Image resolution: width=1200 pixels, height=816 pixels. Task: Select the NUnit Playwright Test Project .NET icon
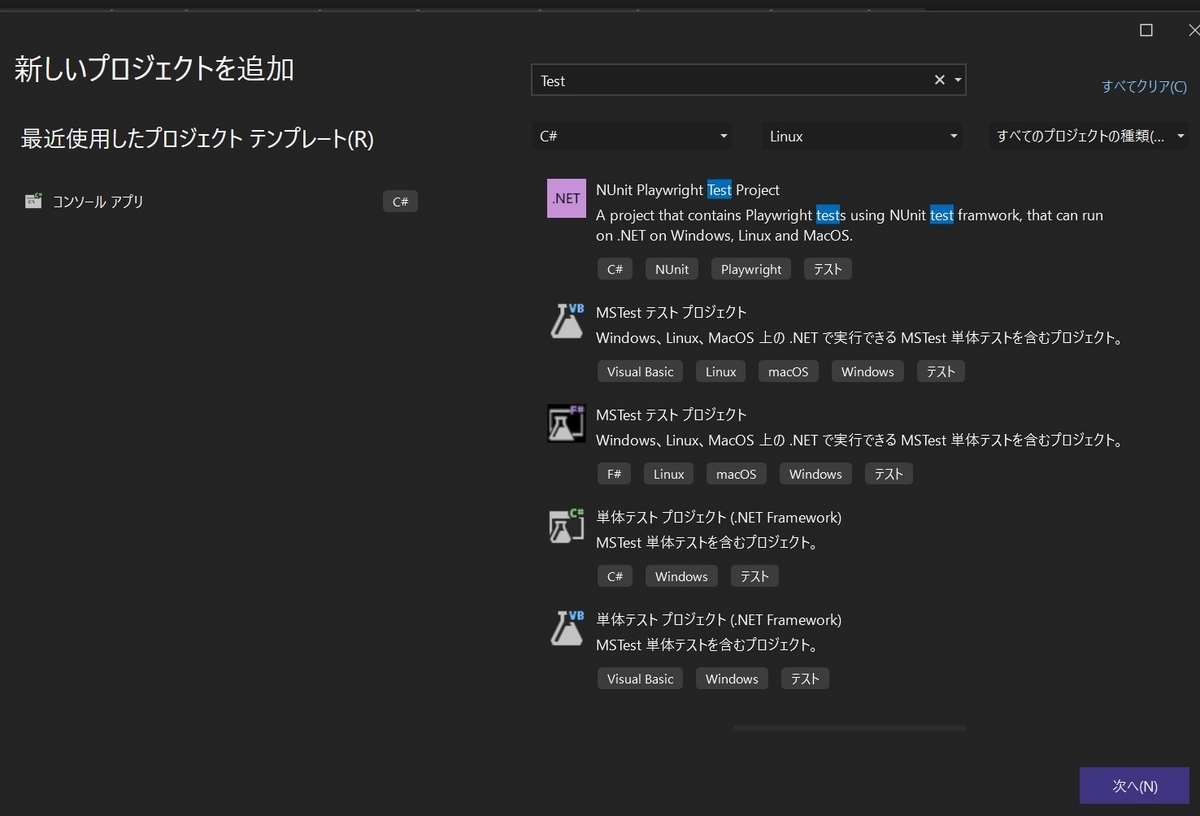point(566,198)
